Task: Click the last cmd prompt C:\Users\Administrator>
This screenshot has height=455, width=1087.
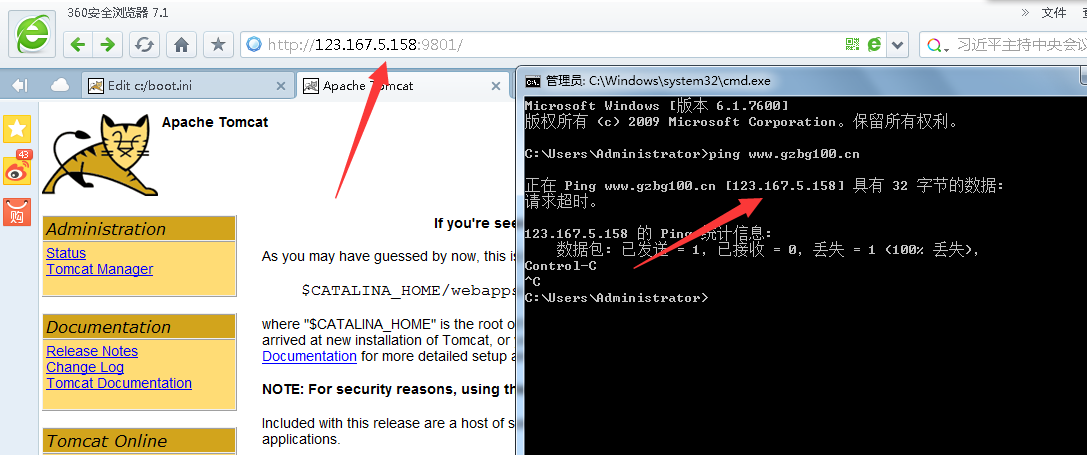Action: 617,298
